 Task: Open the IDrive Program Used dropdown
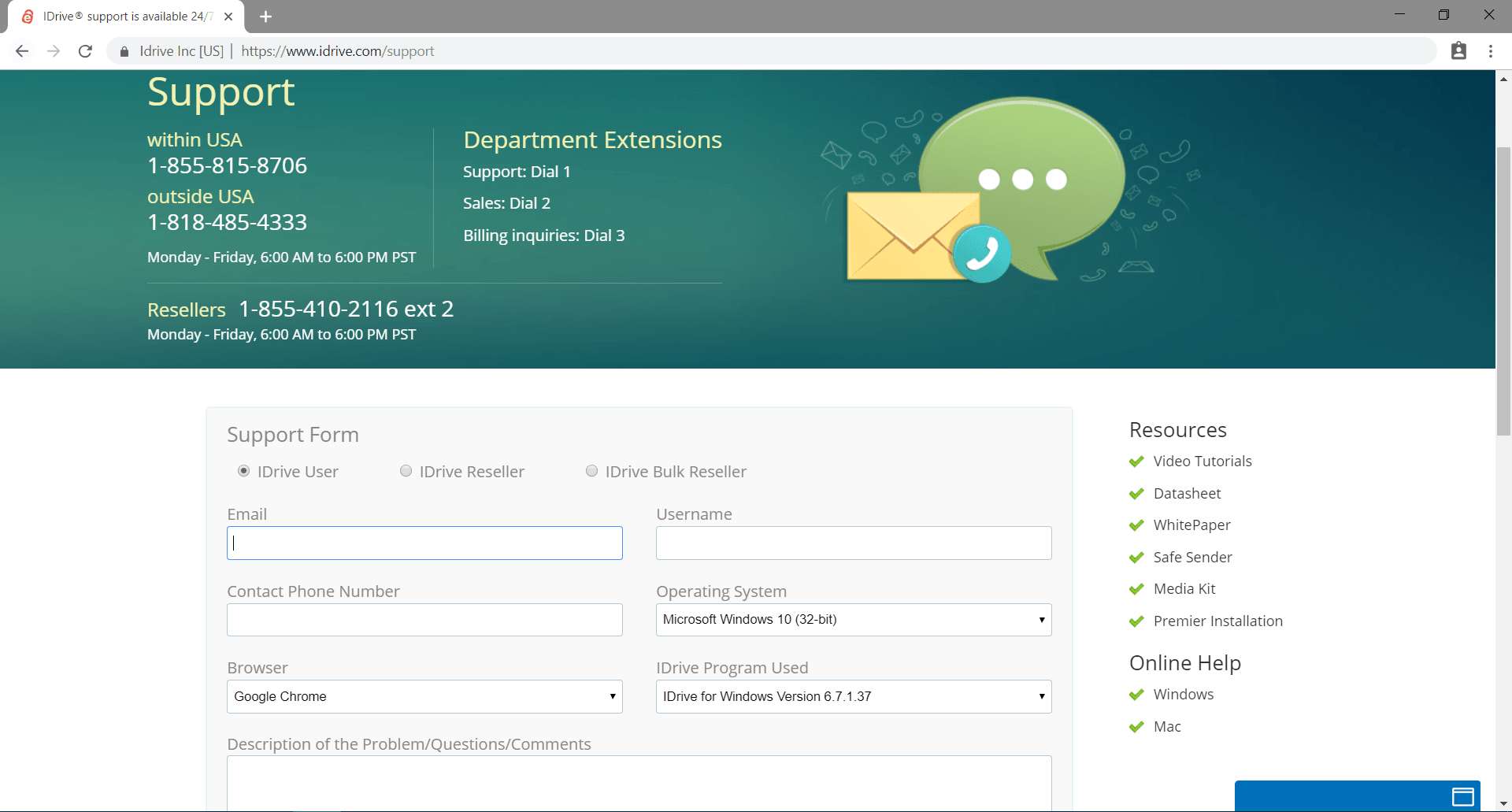pyautogui.click(x=854, y=696)
